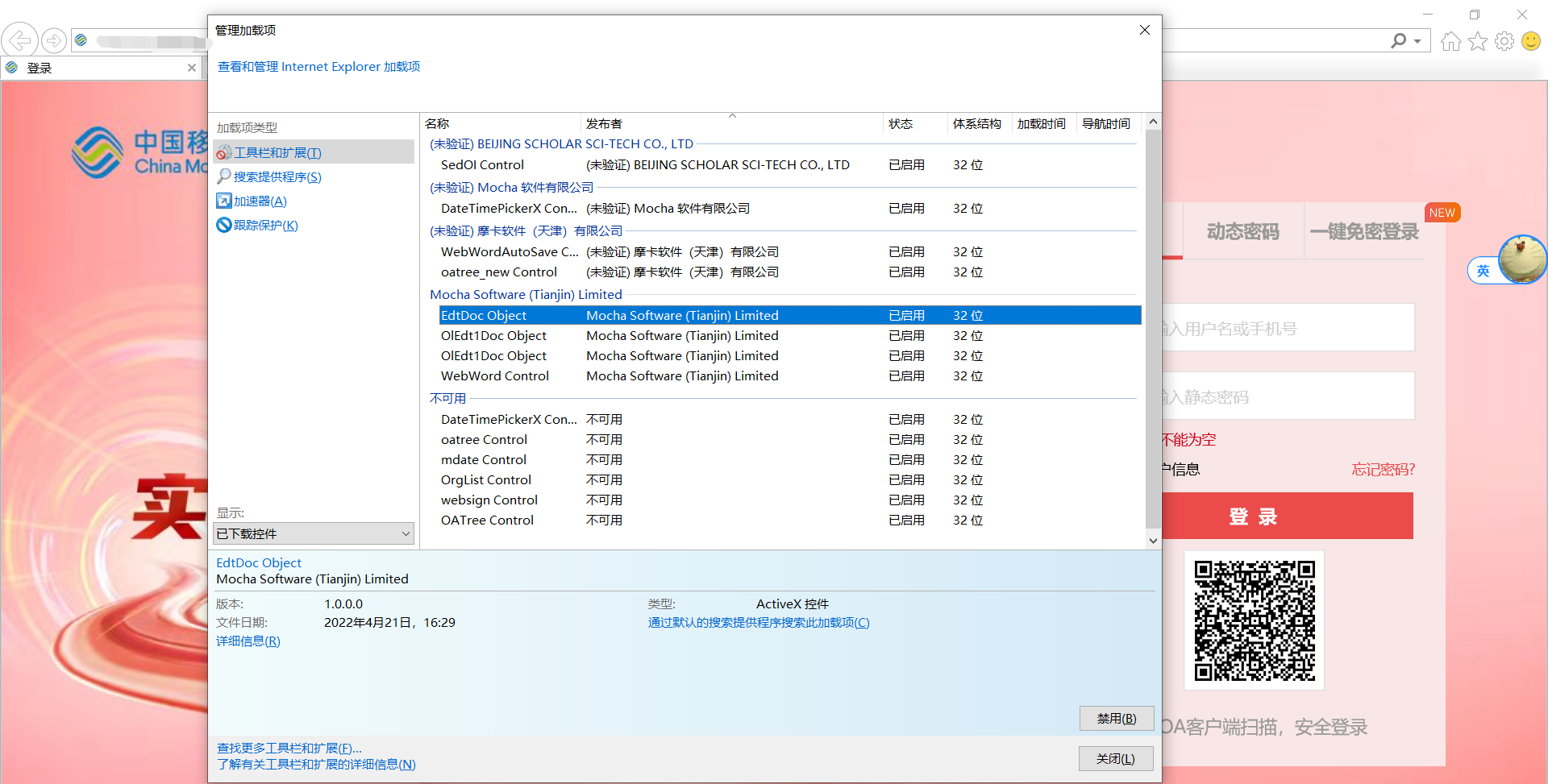This screenshot has height=784, width=1548.
Task: Switch to 一键免密登录 tab
Action: 1363,232
